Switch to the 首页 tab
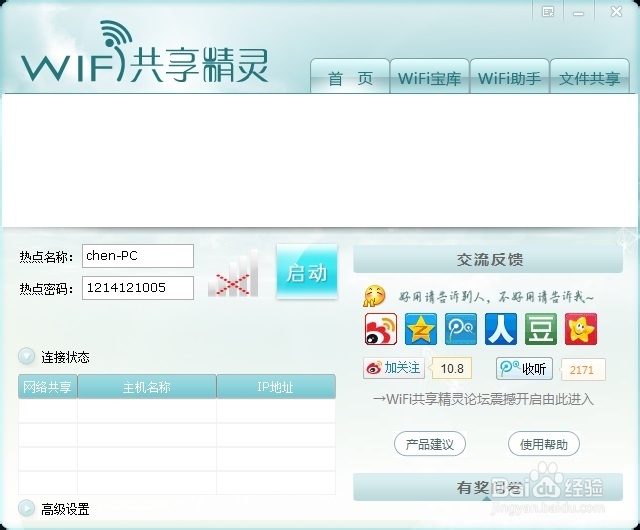 350,76
